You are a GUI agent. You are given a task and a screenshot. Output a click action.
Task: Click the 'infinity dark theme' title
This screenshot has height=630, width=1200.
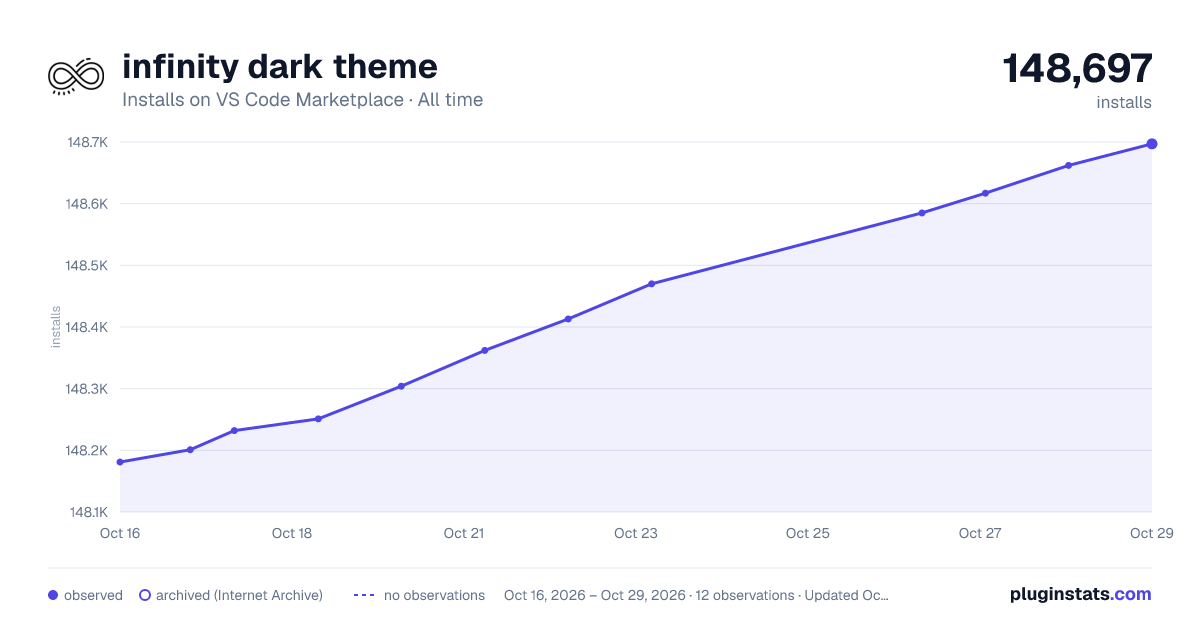tap(280, 67)
